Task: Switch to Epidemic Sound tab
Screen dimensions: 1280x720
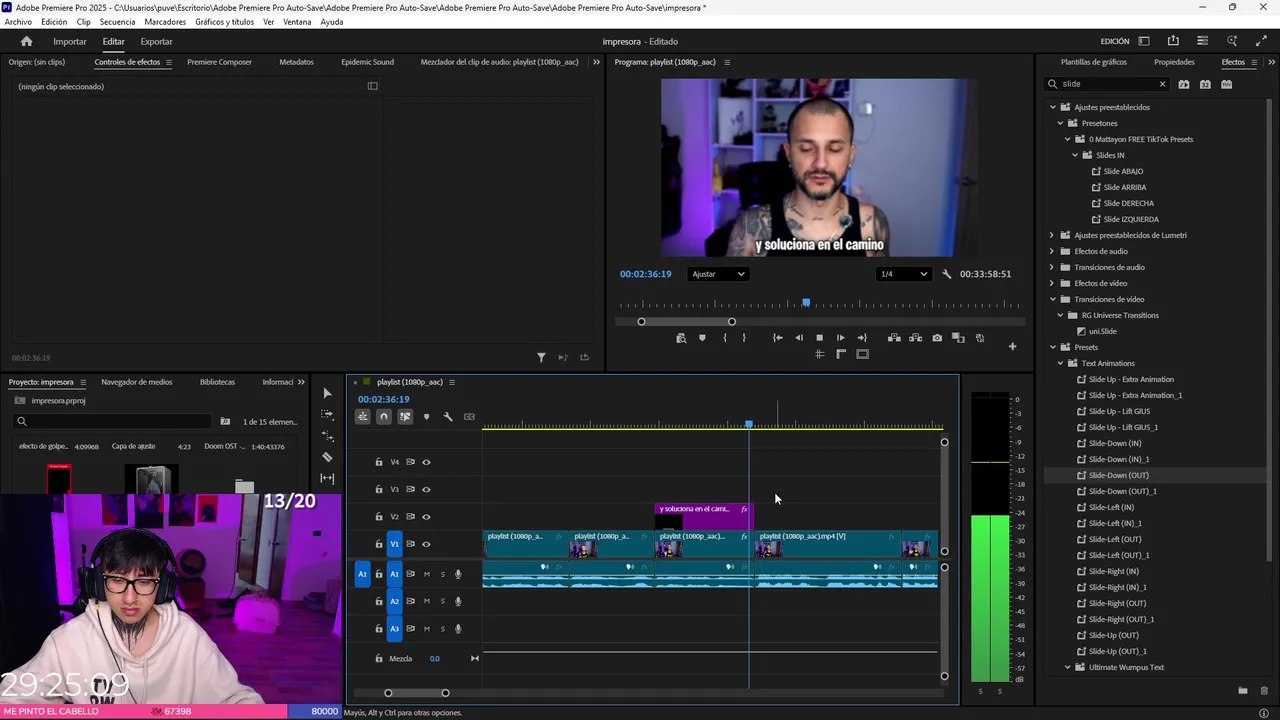Action: (367, 62)
